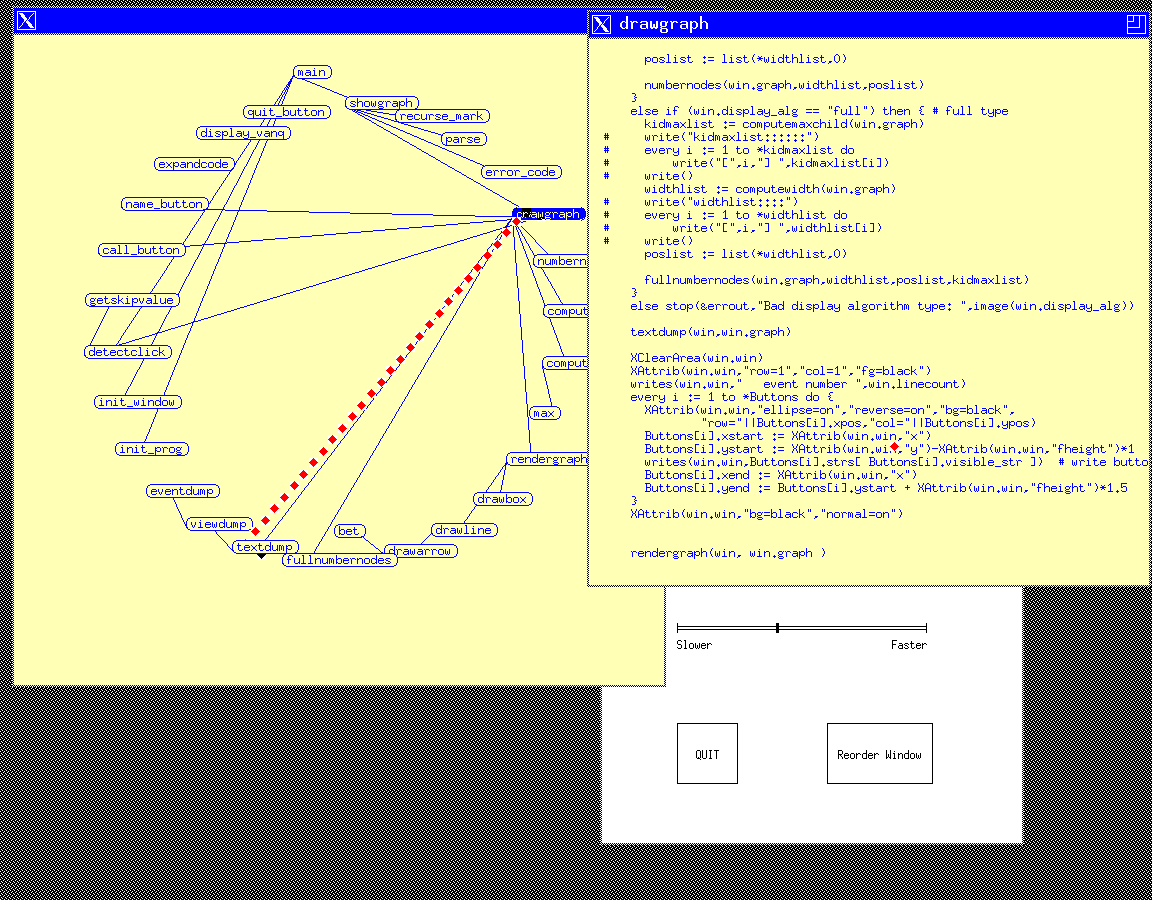Click the quit_button graph node
The height and width of the screenshot is (900, 1152).
[286, 112]
